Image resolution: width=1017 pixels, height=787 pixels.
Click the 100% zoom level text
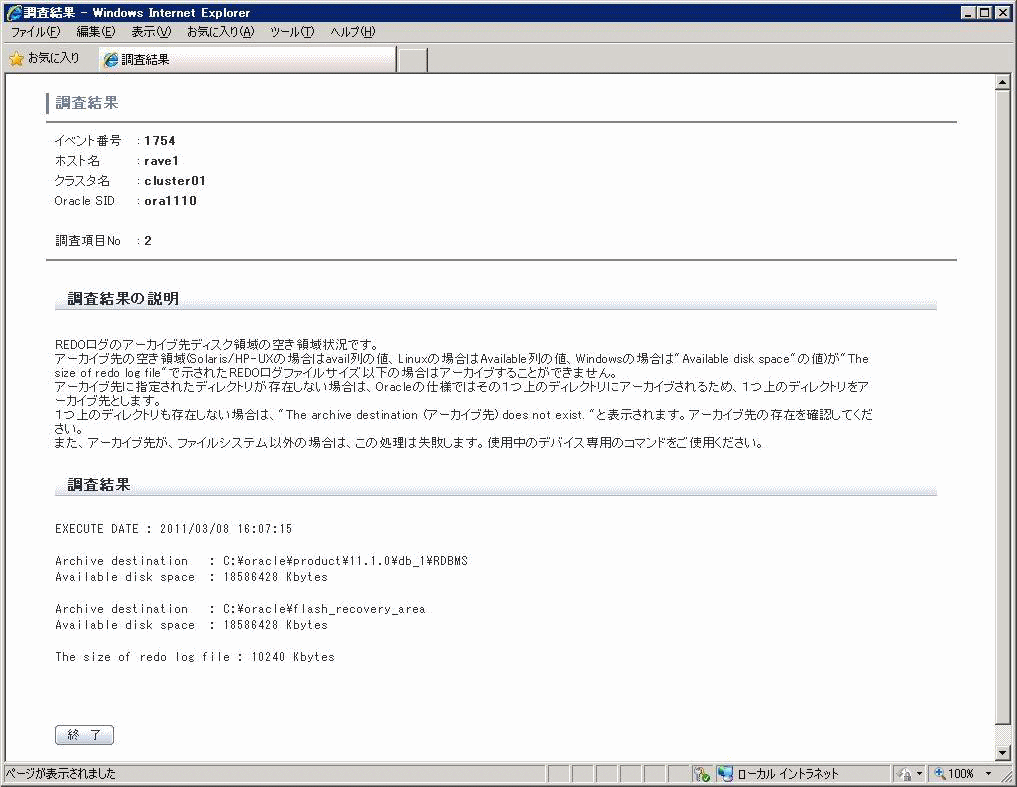(961, 773)
